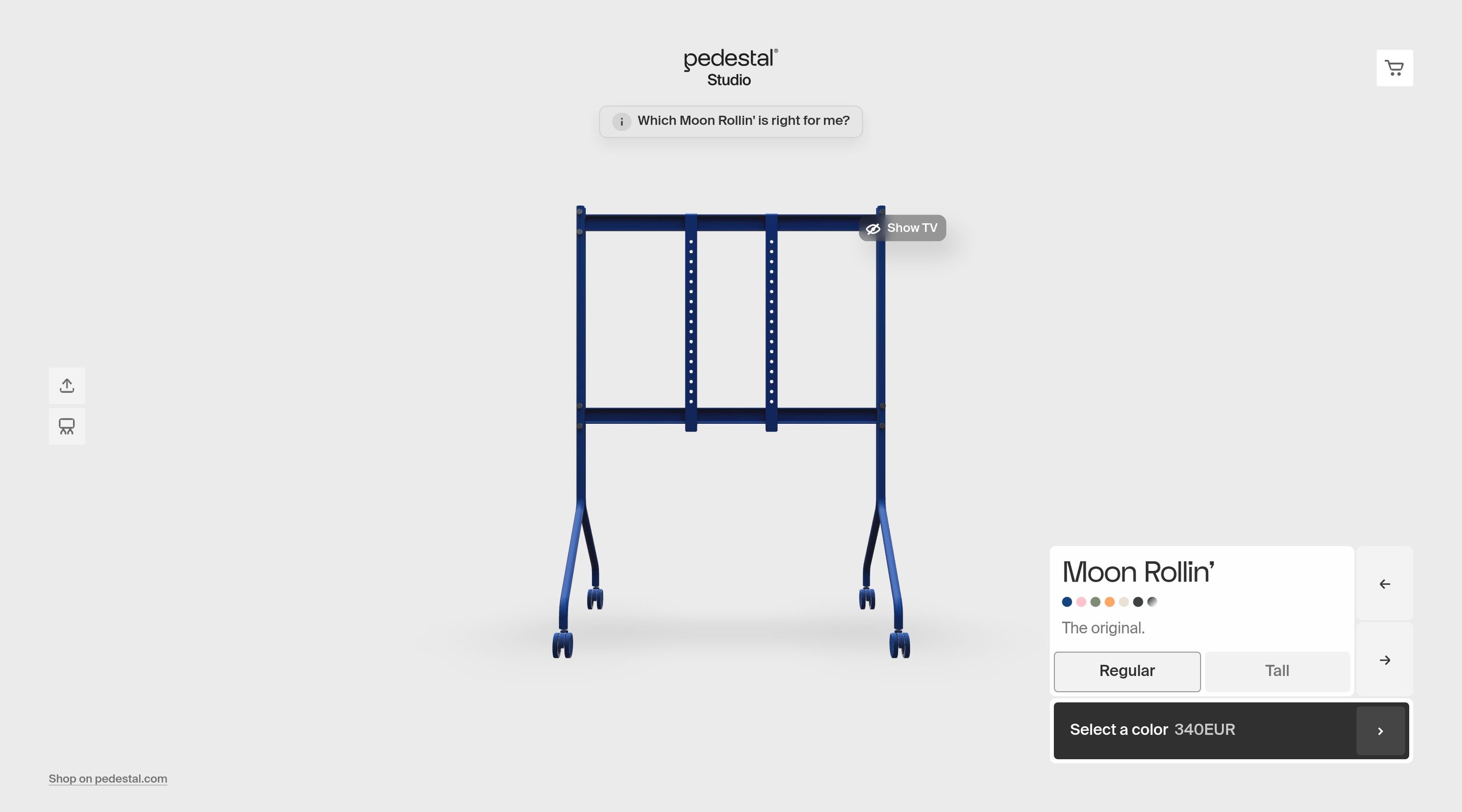Open the shopping cart

[1394, 68]
